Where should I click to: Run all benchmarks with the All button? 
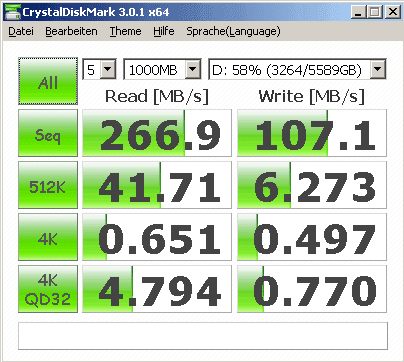48,81
